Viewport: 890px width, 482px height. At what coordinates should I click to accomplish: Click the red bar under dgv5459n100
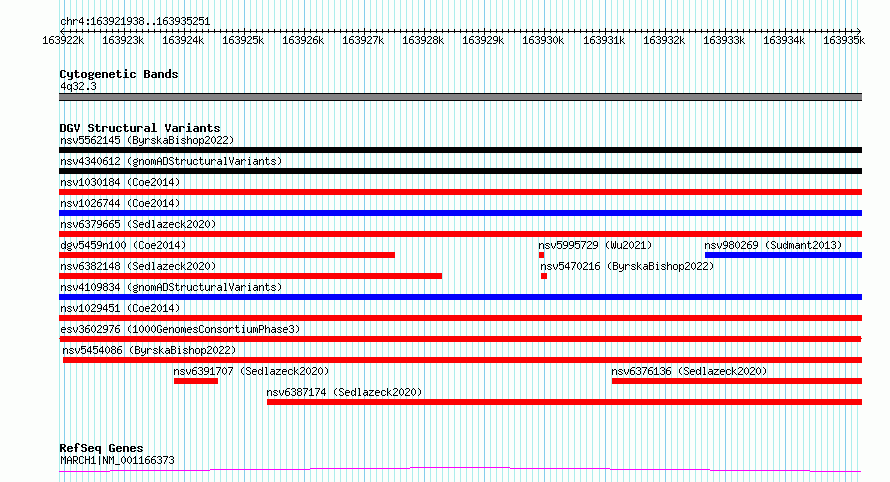(227, 255)
